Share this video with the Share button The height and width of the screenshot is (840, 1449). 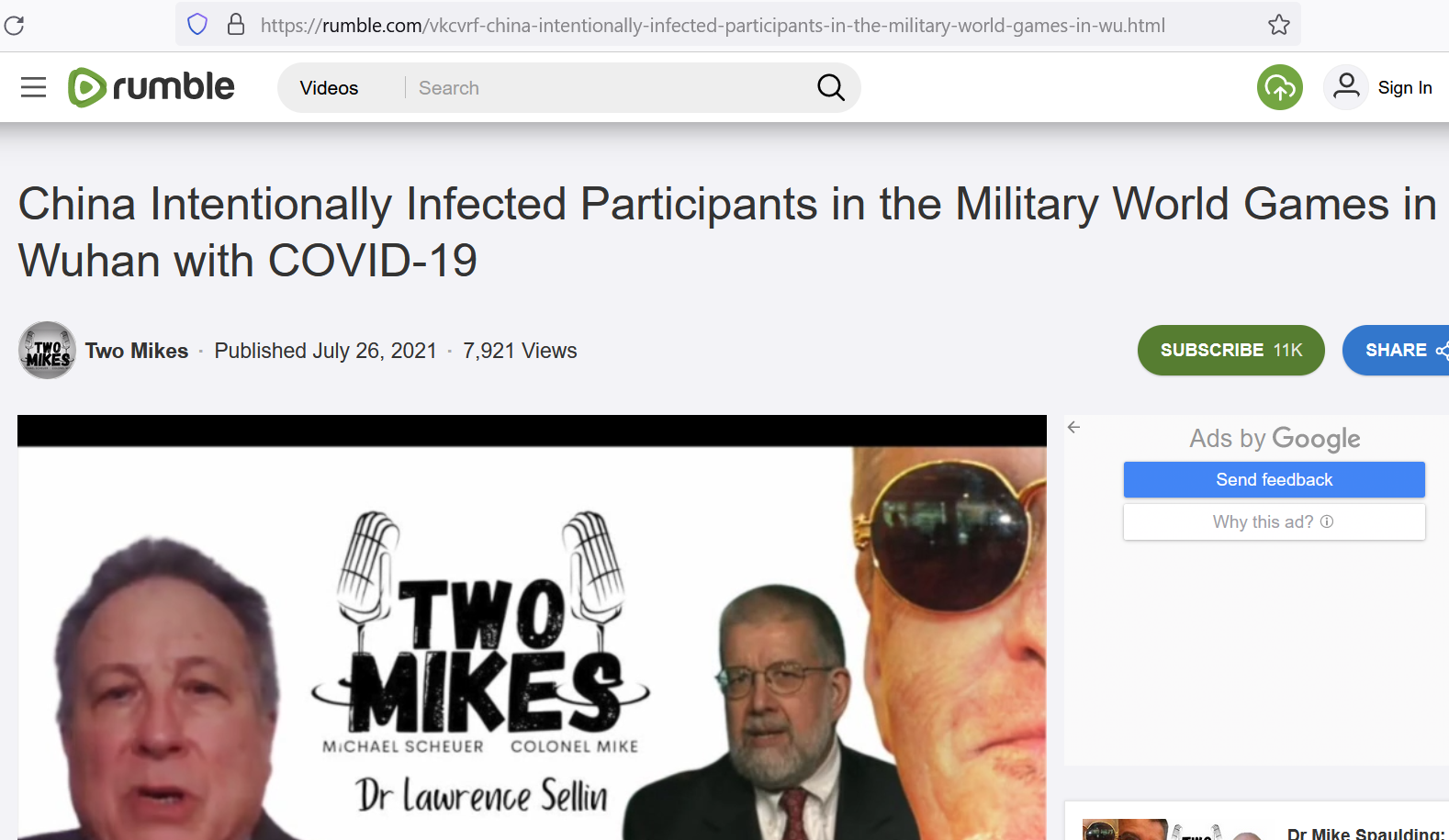(1397, 350)
